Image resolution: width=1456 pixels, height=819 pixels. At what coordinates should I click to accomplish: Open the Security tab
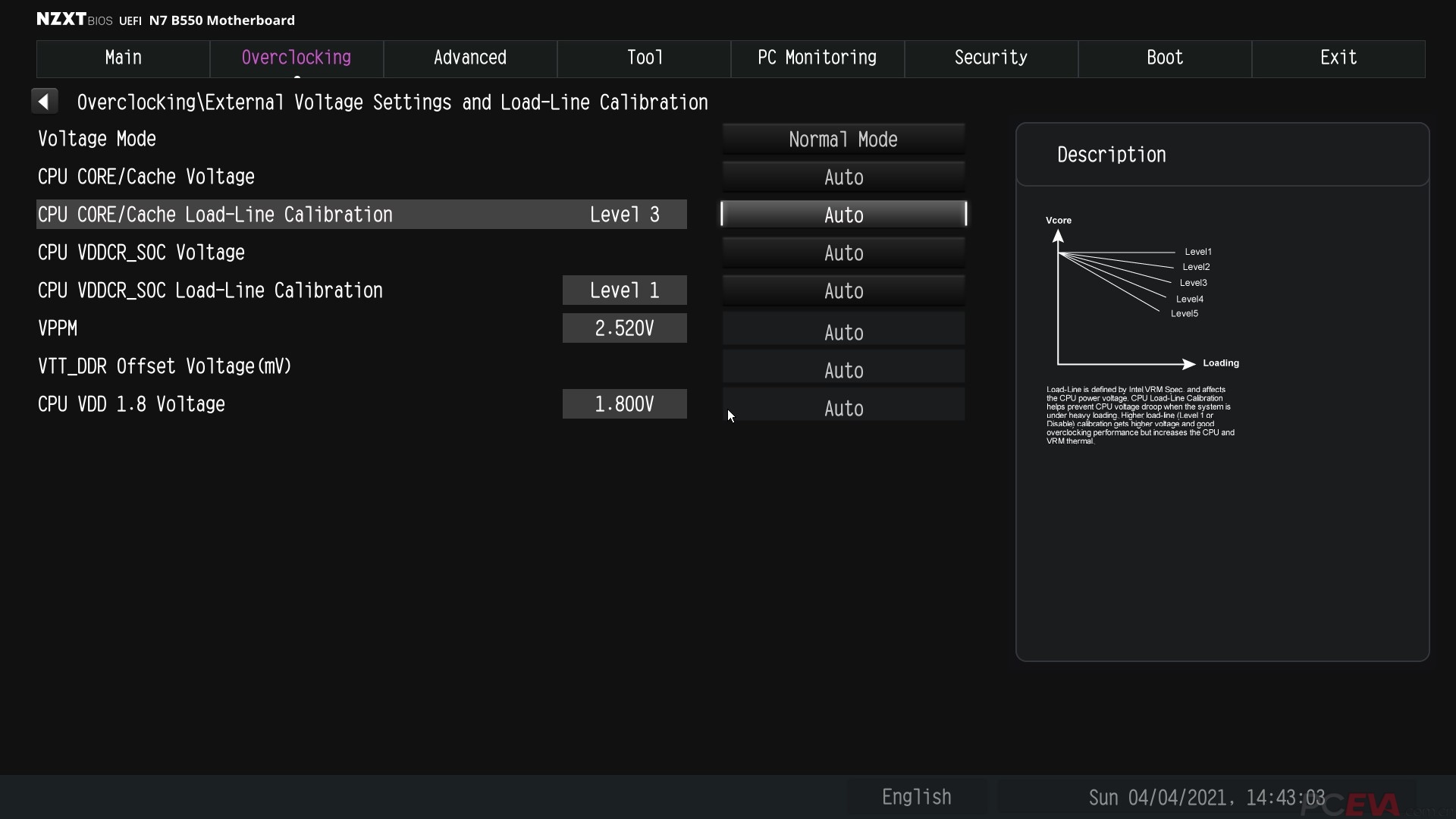(990, 58)
